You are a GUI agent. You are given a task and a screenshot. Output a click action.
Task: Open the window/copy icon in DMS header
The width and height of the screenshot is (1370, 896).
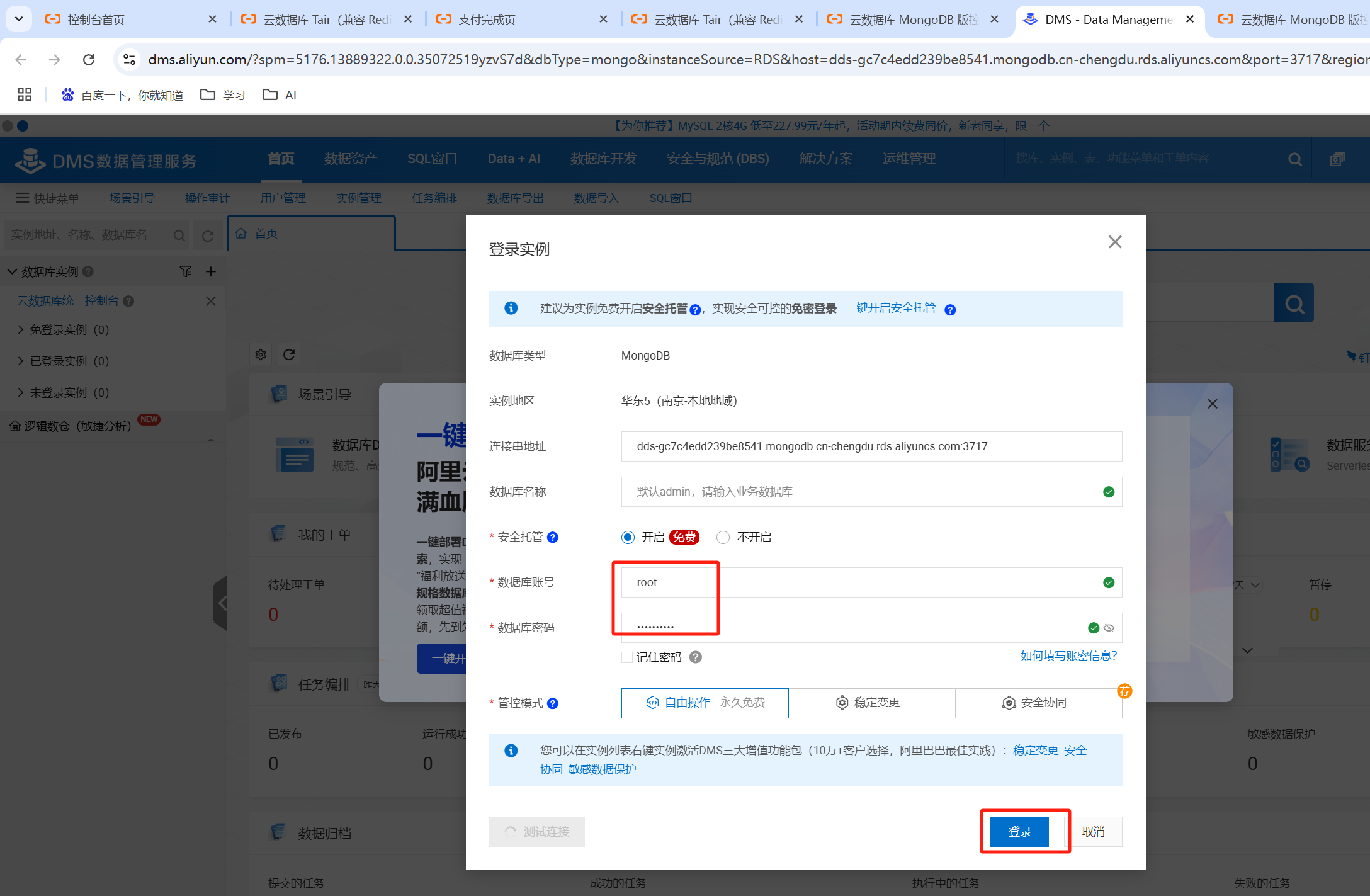[1337, 160]
